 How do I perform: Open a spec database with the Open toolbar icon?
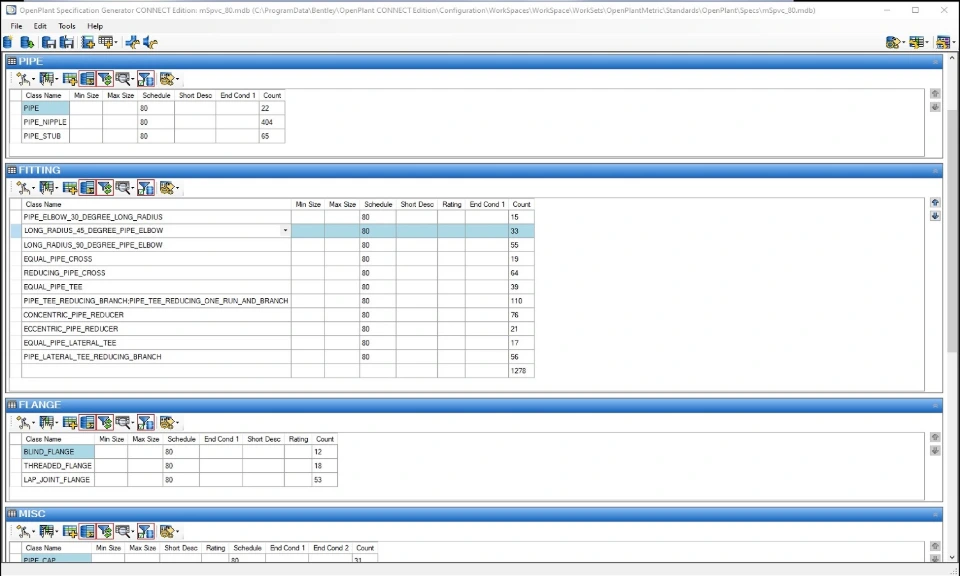tap(24, 42)
